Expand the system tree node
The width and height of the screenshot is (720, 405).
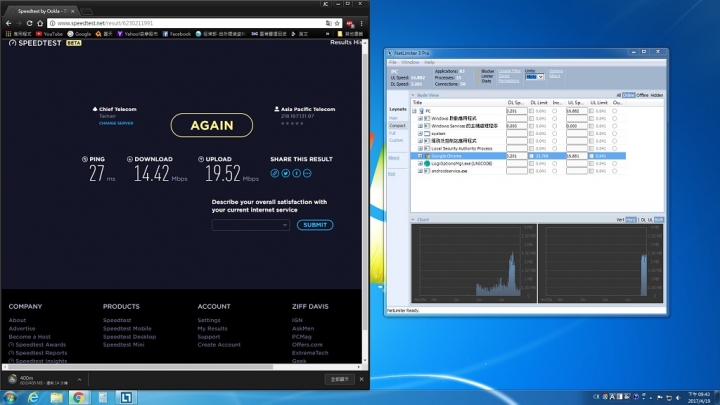click(420, 134)
